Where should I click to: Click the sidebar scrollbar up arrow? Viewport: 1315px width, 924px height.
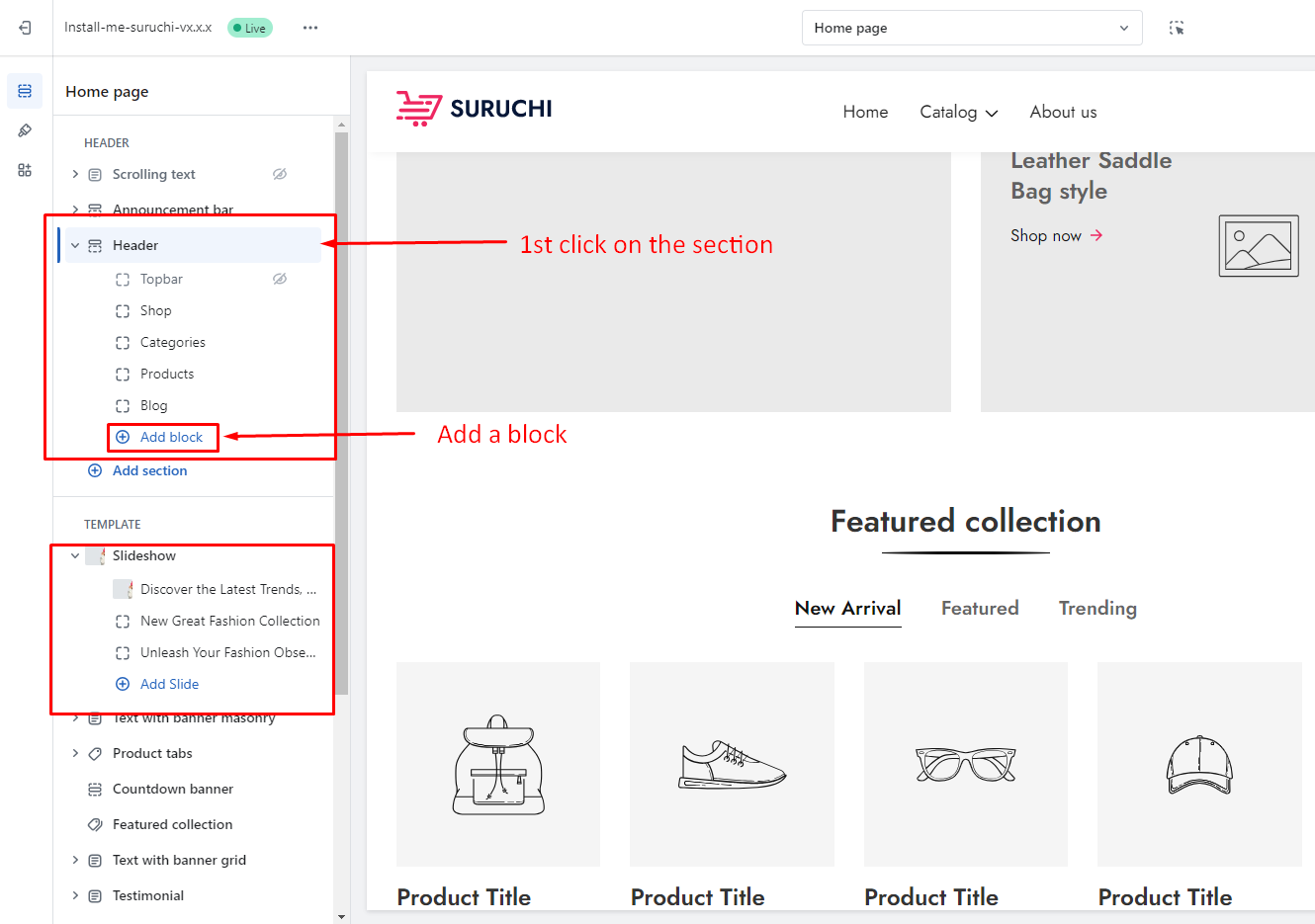pos(342,125)
